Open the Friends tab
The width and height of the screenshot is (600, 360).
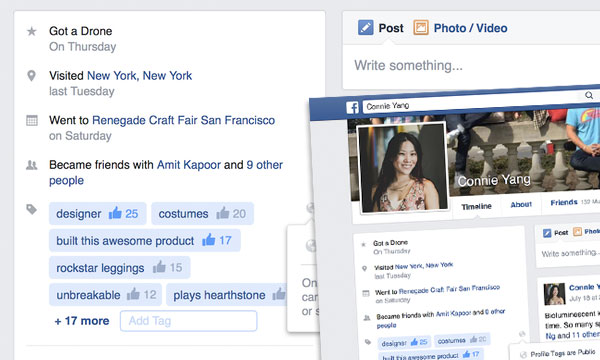(x=564, y=202)
